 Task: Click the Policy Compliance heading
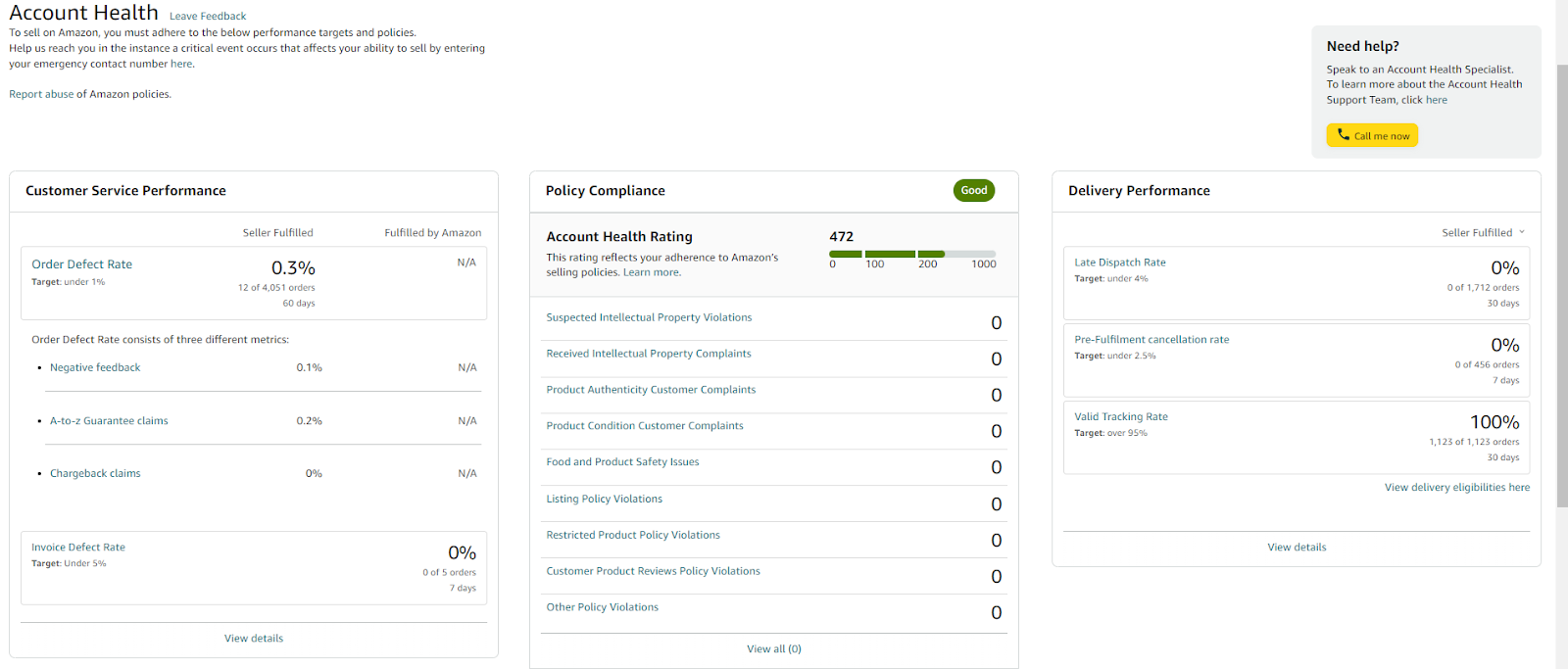pyautogui.click(x=605, y=191)
